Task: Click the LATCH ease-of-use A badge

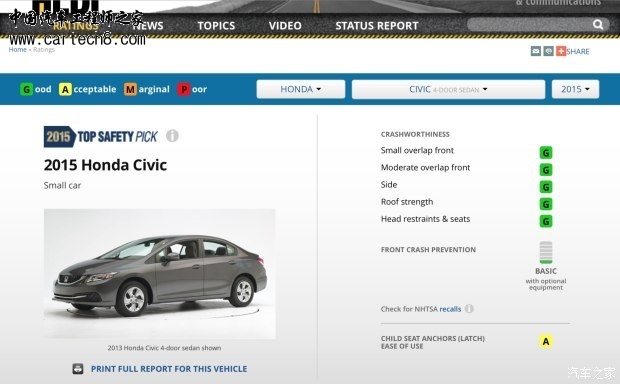Action: (x=546, y=341)
